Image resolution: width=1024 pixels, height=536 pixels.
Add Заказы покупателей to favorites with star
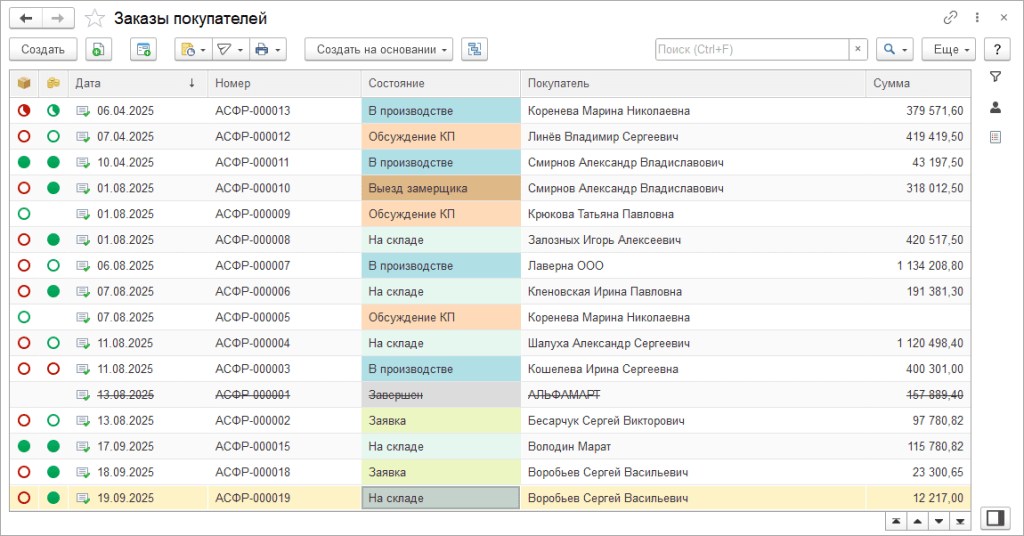[94, 18]
